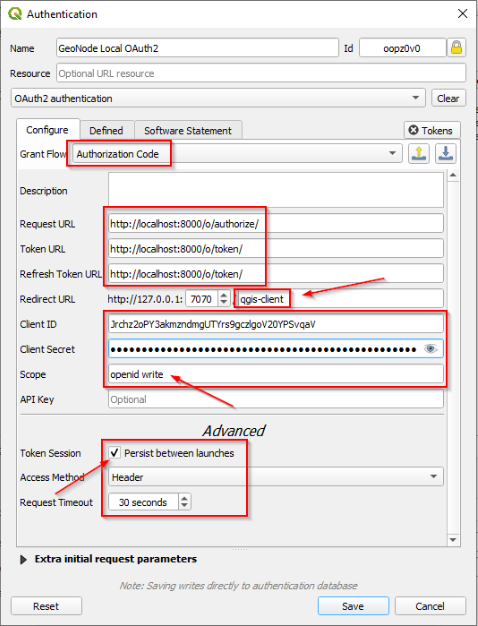Click the Client ID field
The image size is (478, 626).
coord(276,324)
